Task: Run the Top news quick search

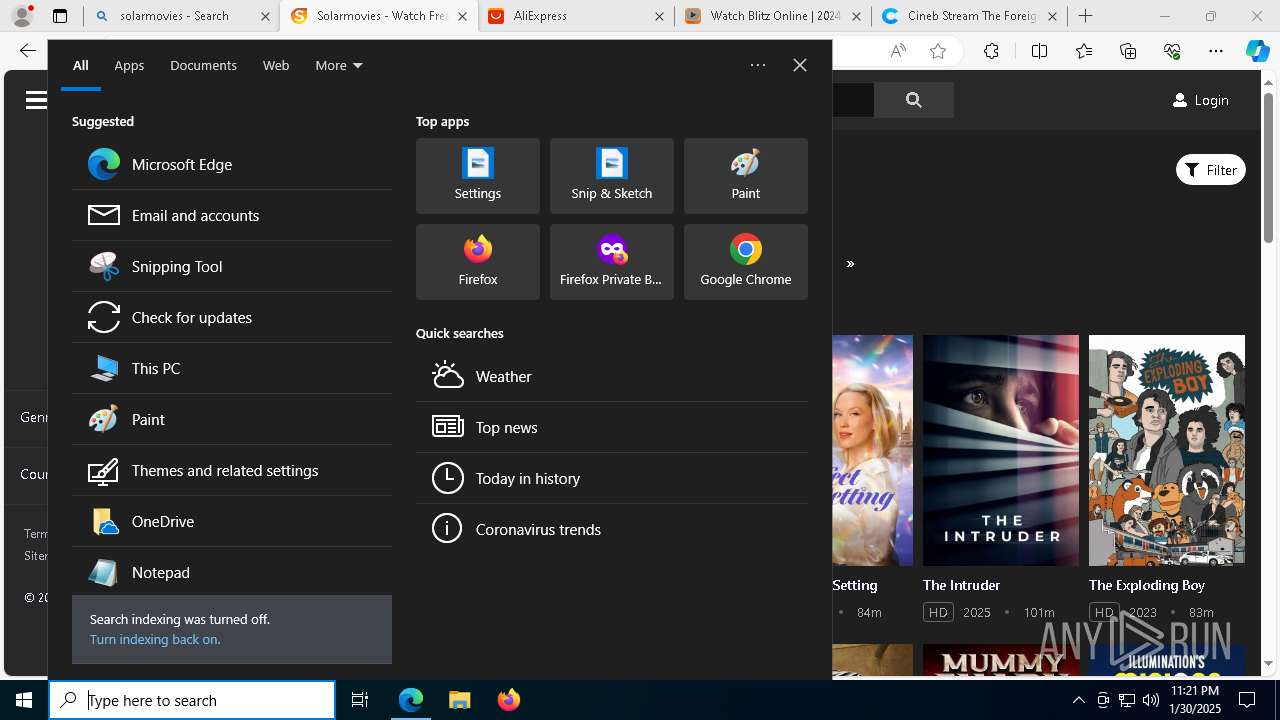Action: [x=612, y=427]
